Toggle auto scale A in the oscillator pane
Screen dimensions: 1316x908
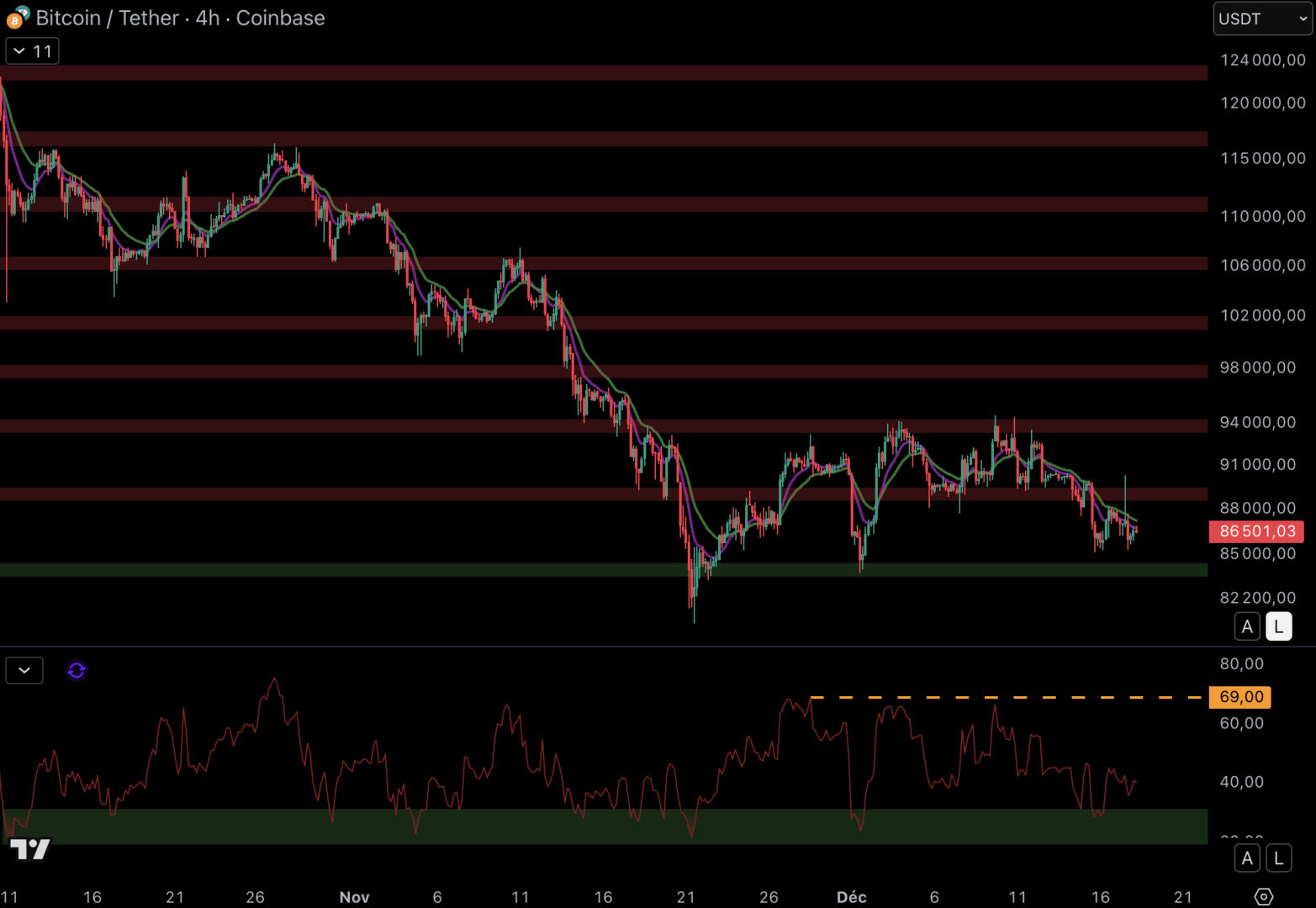[1247, 858]
